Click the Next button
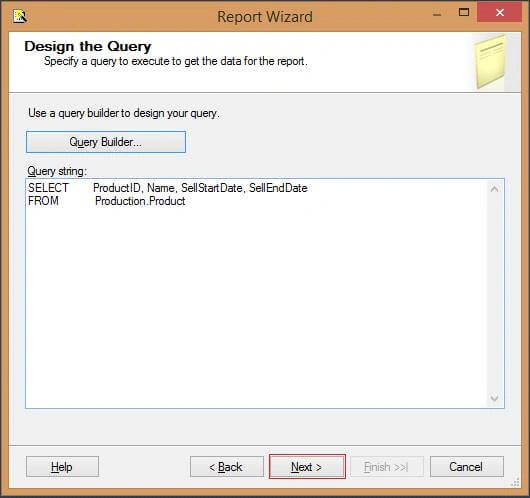This screenshot has height=498, width=530. [307, 467]
